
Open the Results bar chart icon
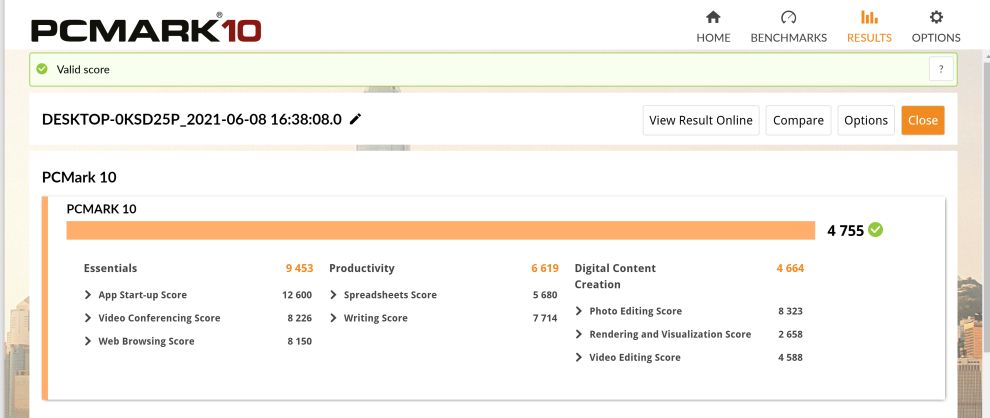coord(869,17)
